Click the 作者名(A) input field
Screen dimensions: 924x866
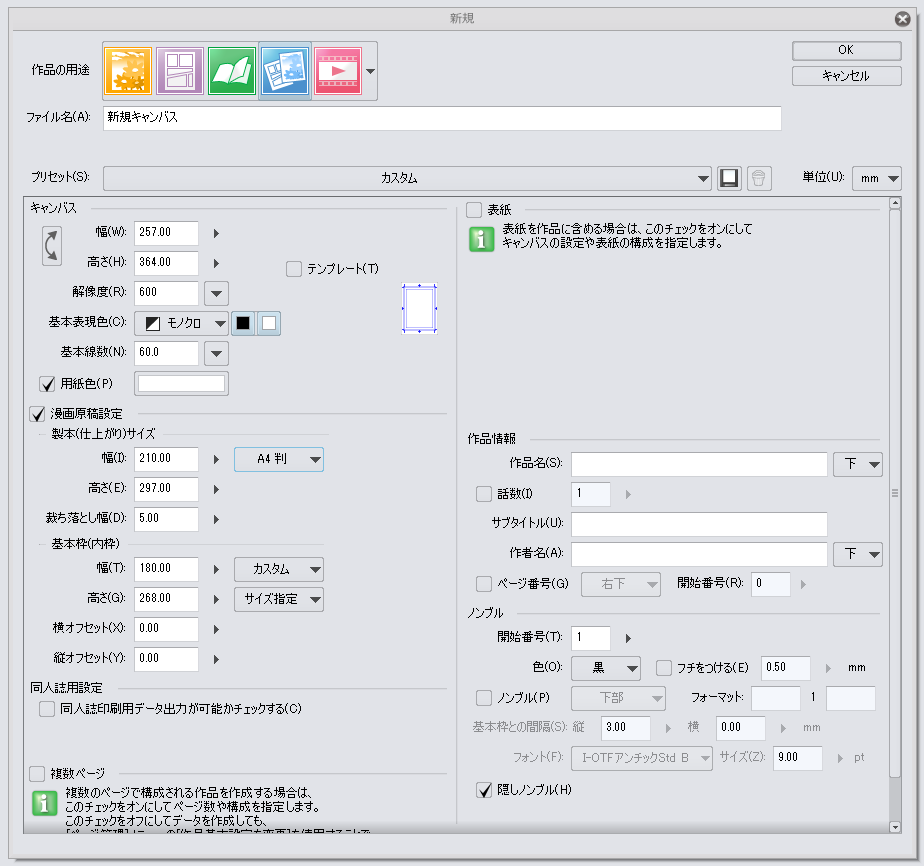[x=699, y=554]
